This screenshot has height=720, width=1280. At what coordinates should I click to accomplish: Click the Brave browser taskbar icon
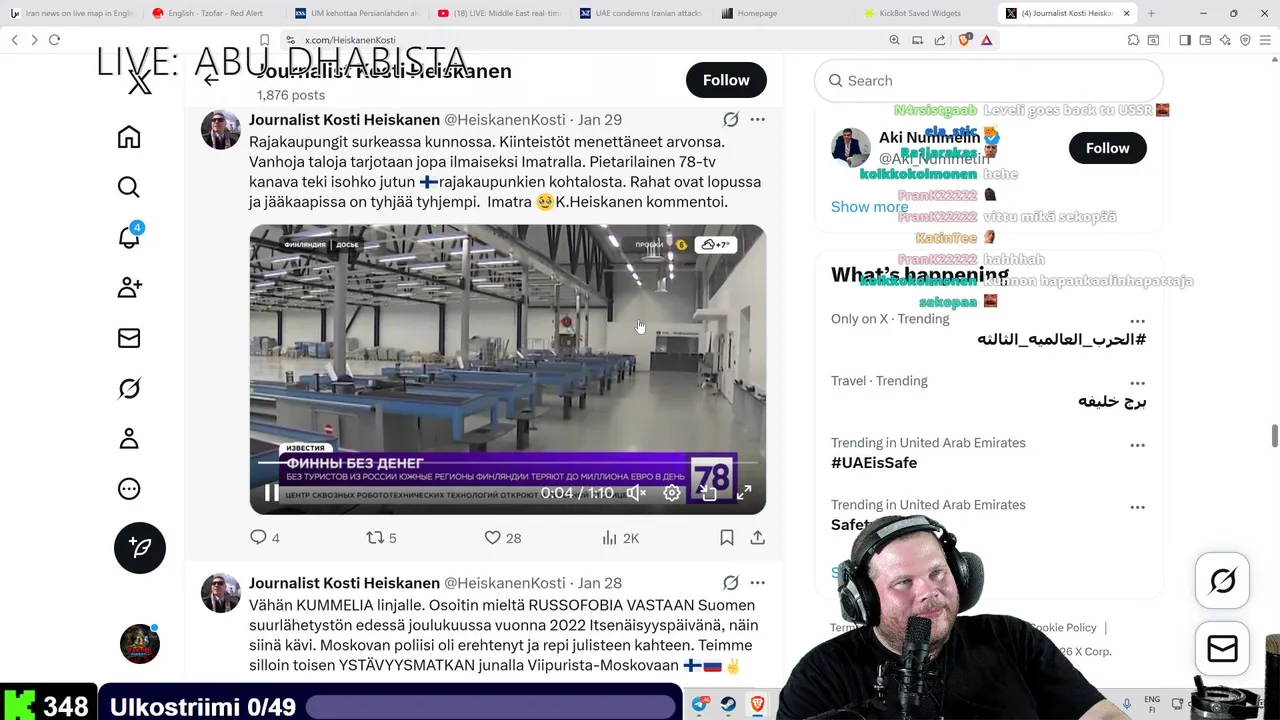tap(758, 704)
